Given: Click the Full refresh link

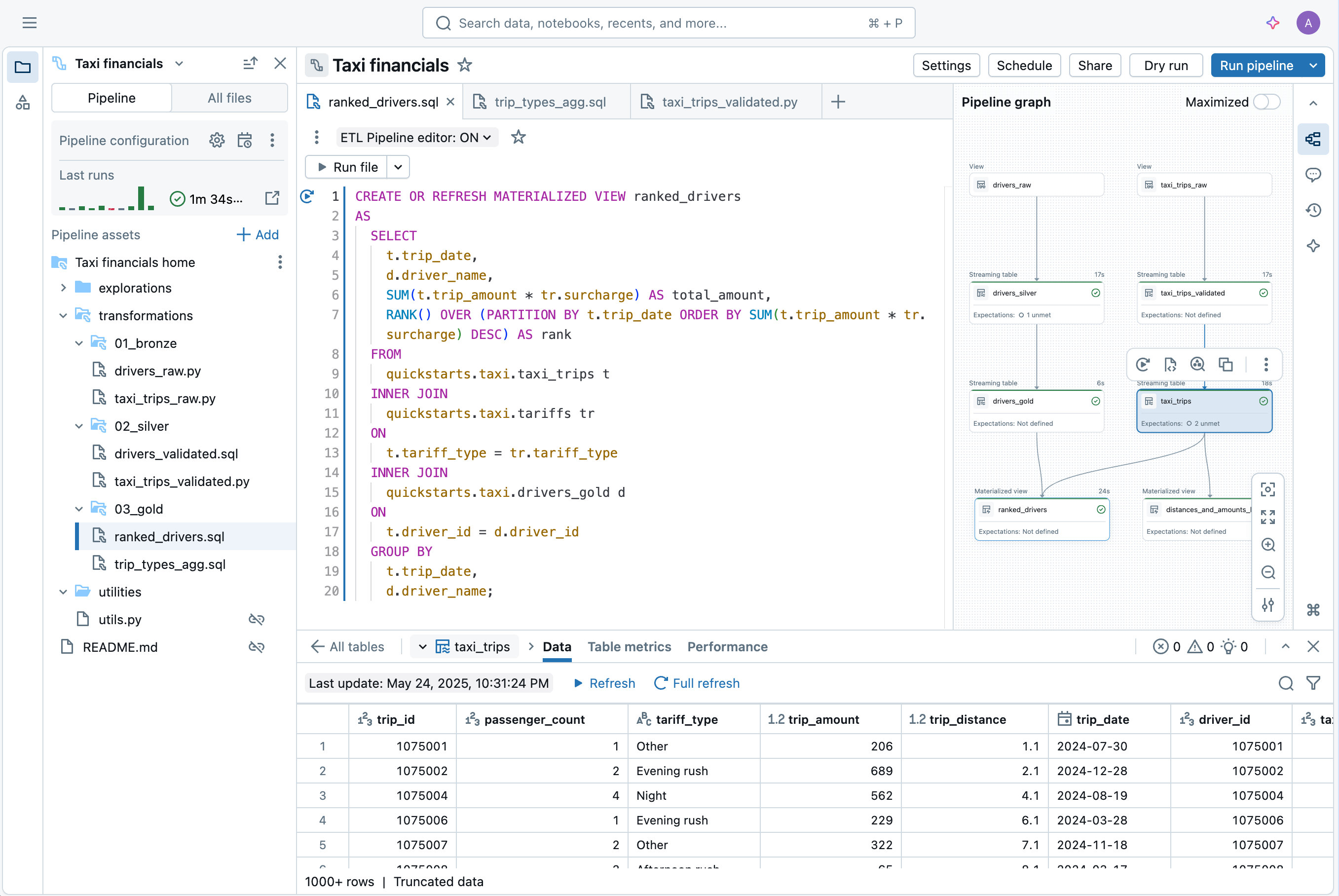Looking at the screenshot, I should (696, 683).
